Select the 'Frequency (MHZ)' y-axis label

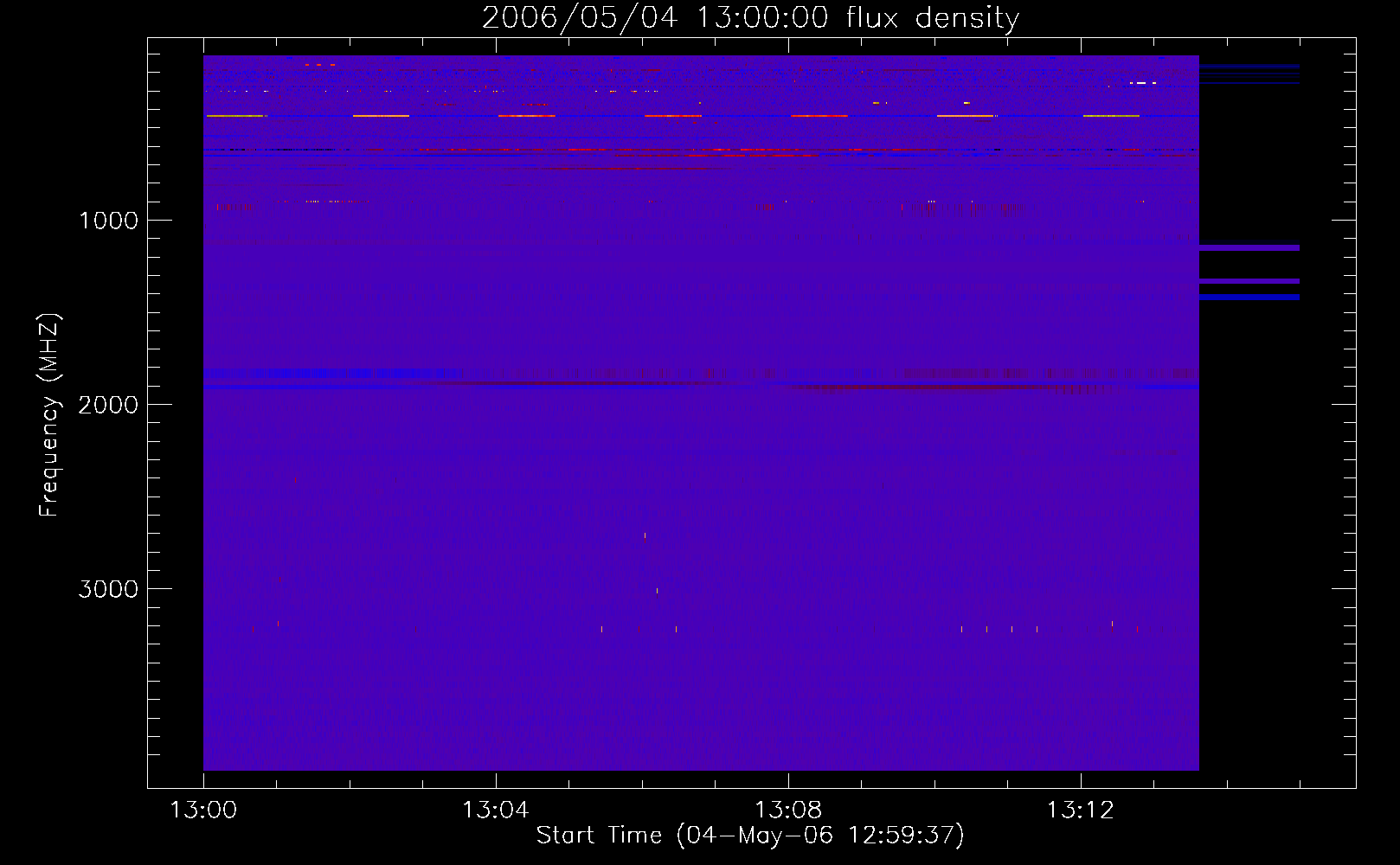click(x=49, y=415)
